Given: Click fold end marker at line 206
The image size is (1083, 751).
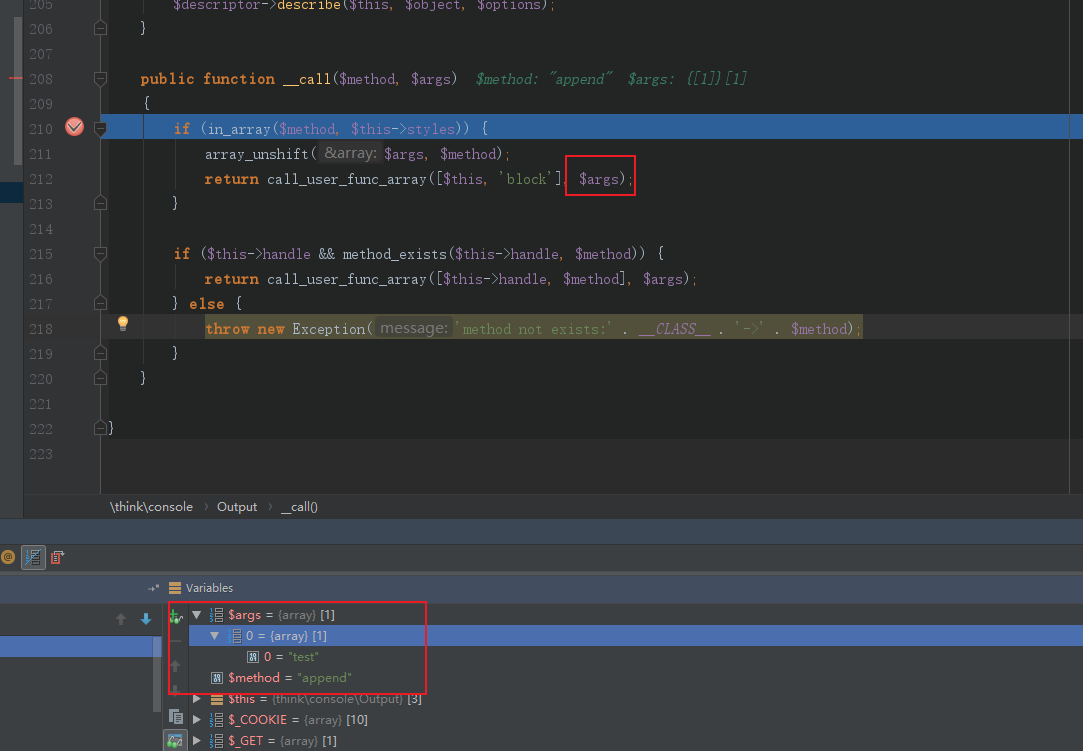Looking at the screenshot, I should pos(100,28).
